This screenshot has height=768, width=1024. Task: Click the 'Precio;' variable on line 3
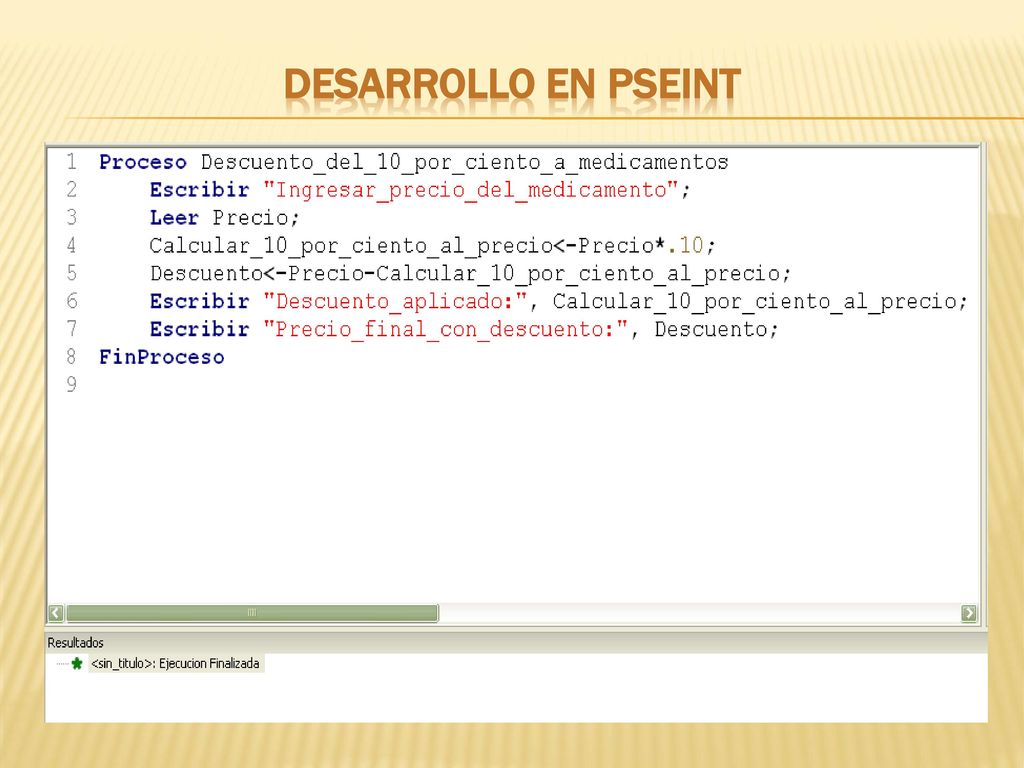pyautogui.click(x=256, y=217)
